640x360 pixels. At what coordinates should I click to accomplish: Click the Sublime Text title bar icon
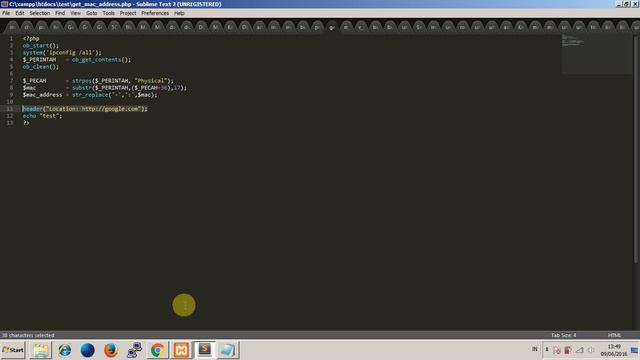tap(4, 4)
